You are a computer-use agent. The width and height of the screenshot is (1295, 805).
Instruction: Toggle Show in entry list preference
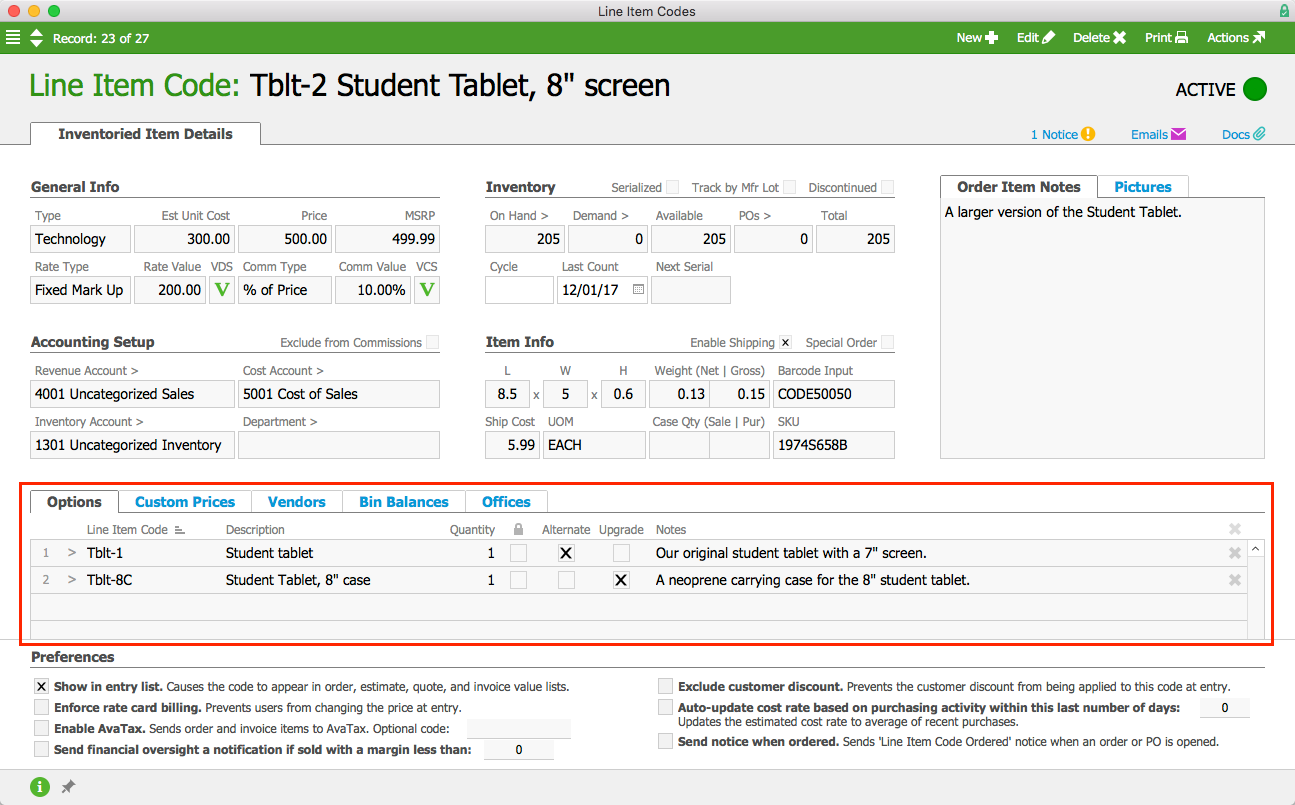(x=41, y=687)
